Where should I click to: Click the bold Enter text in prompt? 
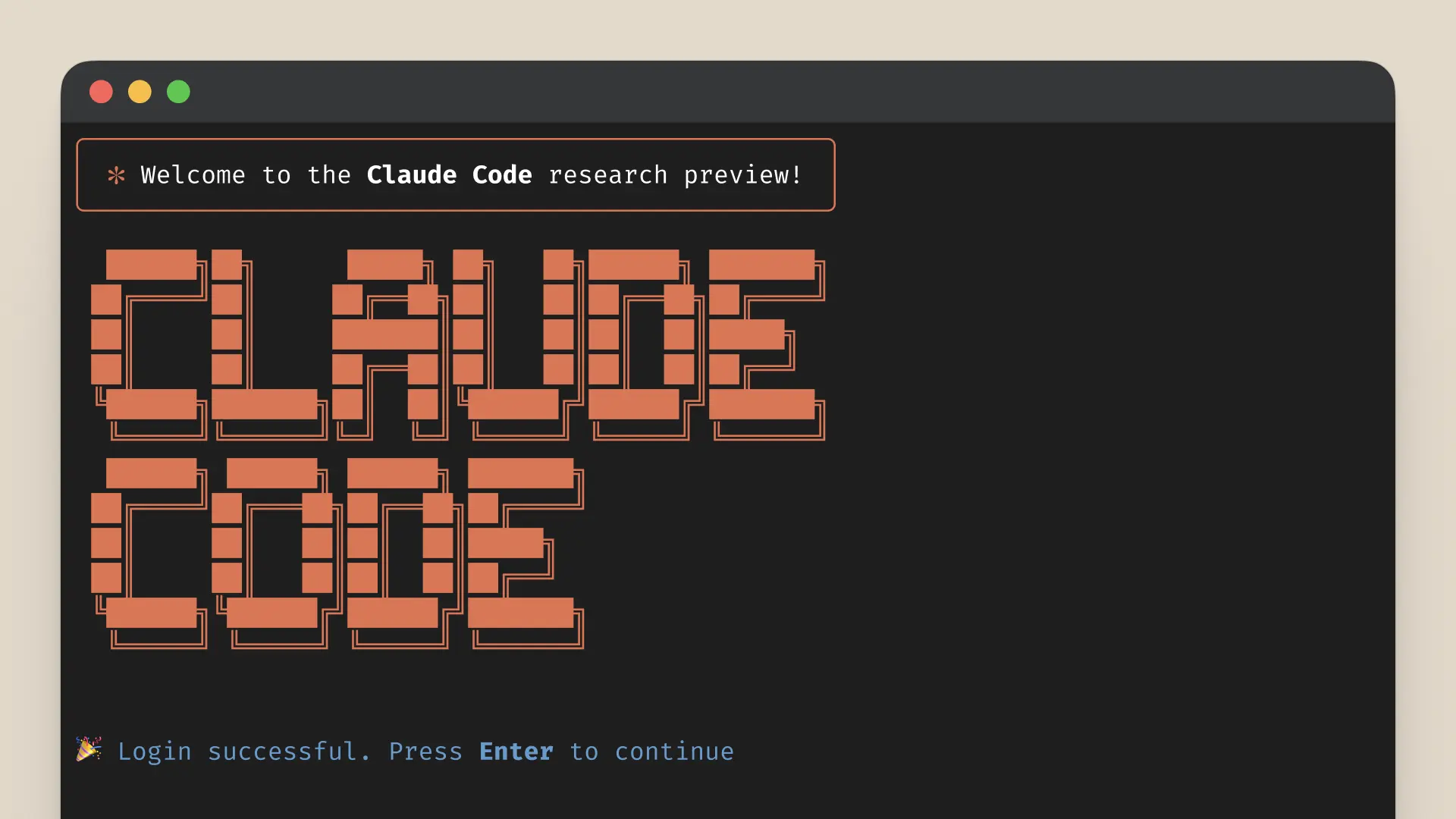point(516,751)
